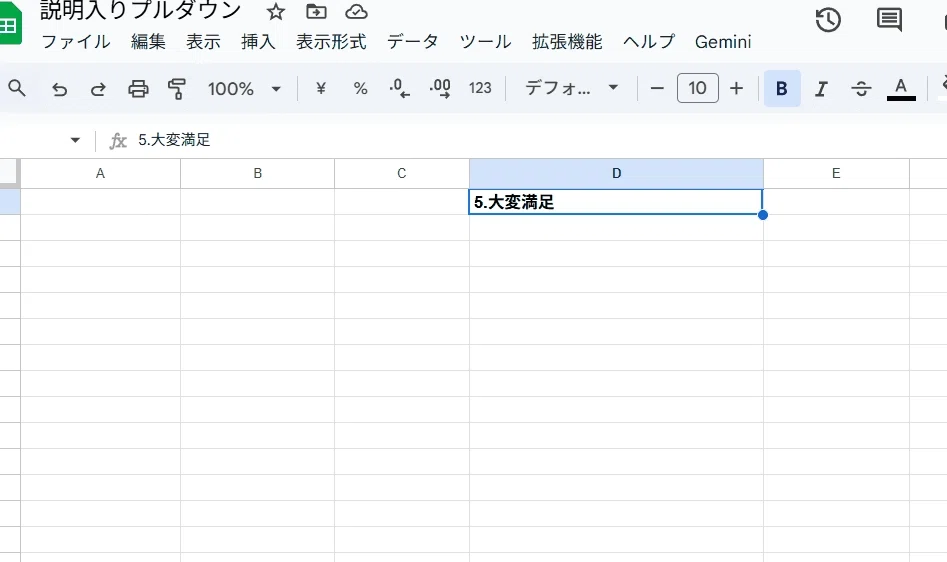Click the select-all corner box
The width and height of the screenshot is (947, 562).
pos(10,174)
